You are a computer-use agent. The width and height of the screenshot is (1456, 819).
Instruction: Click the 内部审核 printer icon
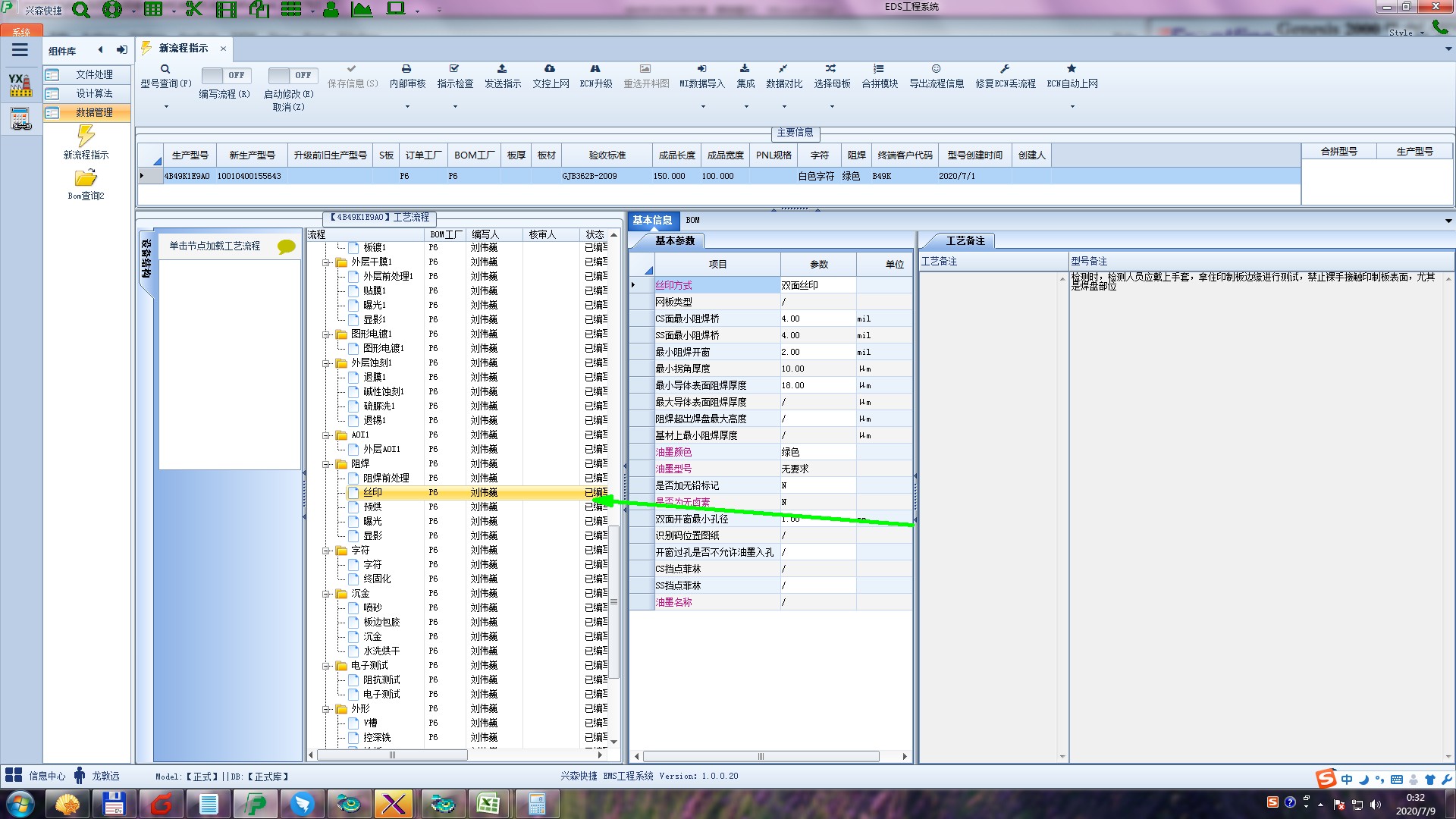(406, 69)
